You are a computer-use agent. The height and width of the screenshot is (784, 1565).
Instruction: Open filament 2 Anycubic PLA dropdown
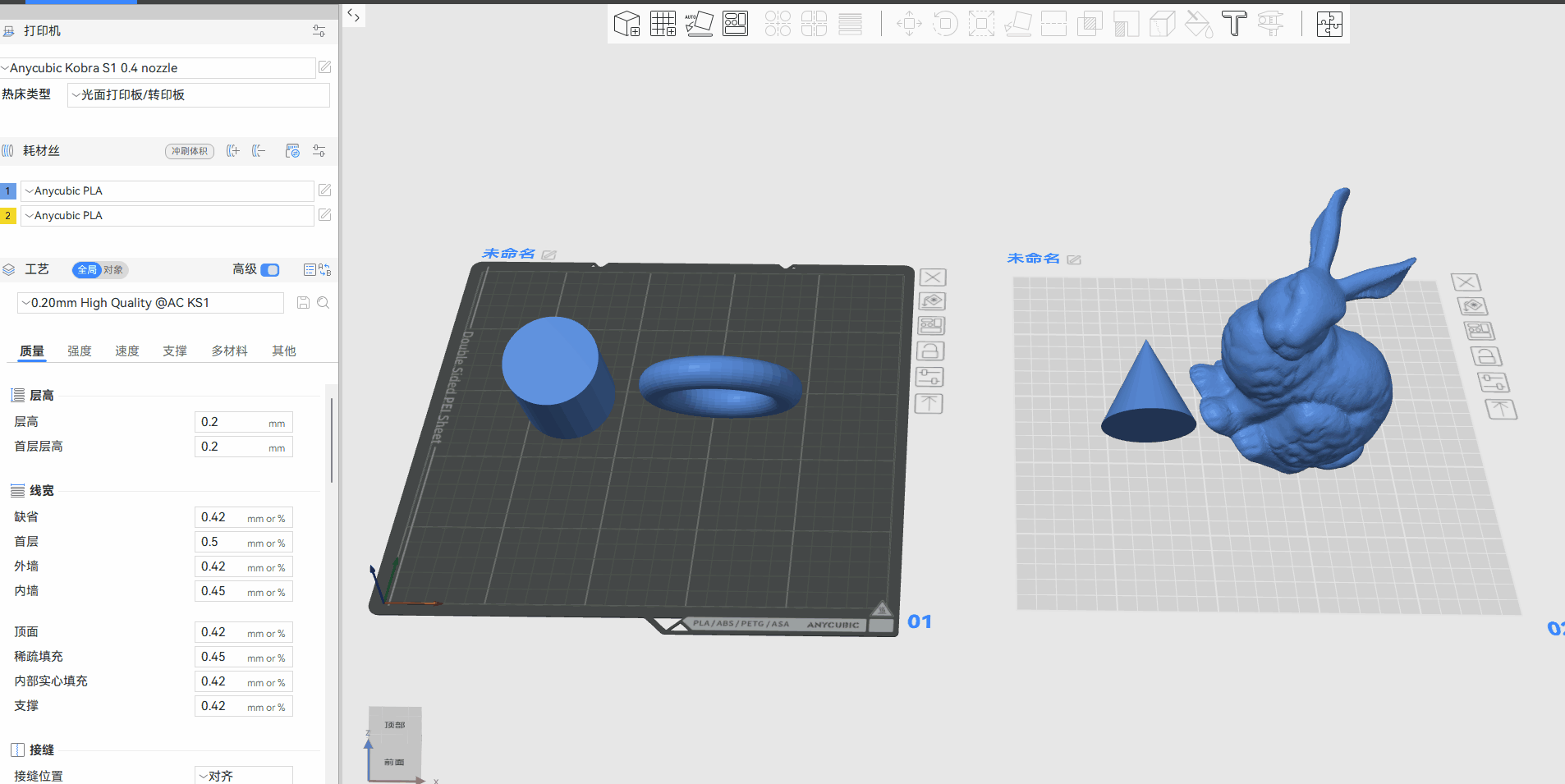coord(168,216)
